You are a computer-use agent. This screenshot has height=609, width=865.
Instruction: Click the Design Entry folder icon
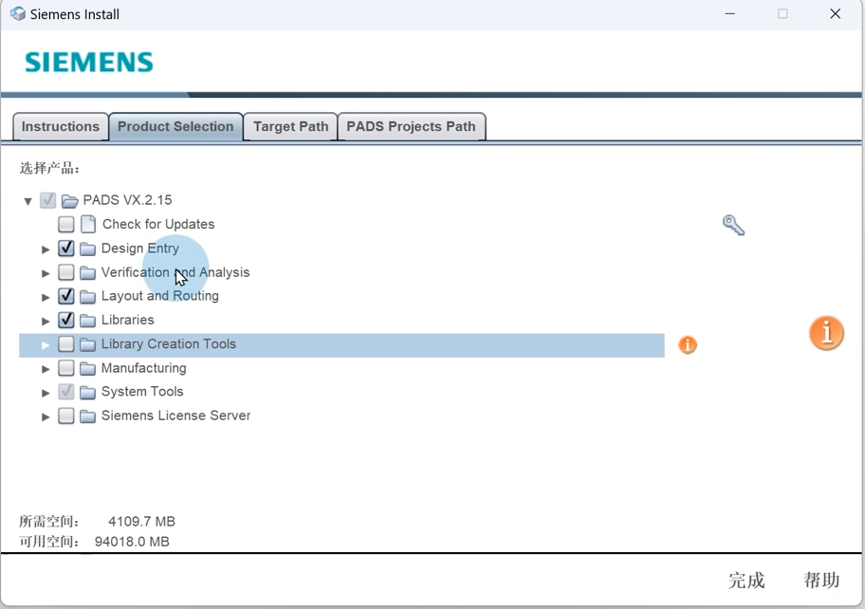tap(88, 248)
